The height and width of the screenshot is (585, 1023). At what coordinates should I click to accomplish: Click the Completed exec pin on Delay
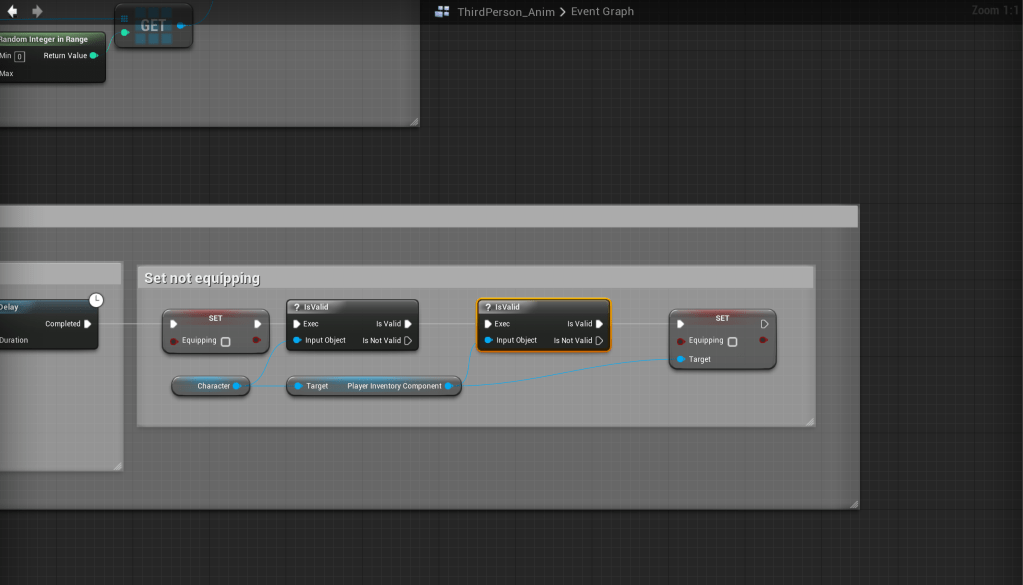87,323
